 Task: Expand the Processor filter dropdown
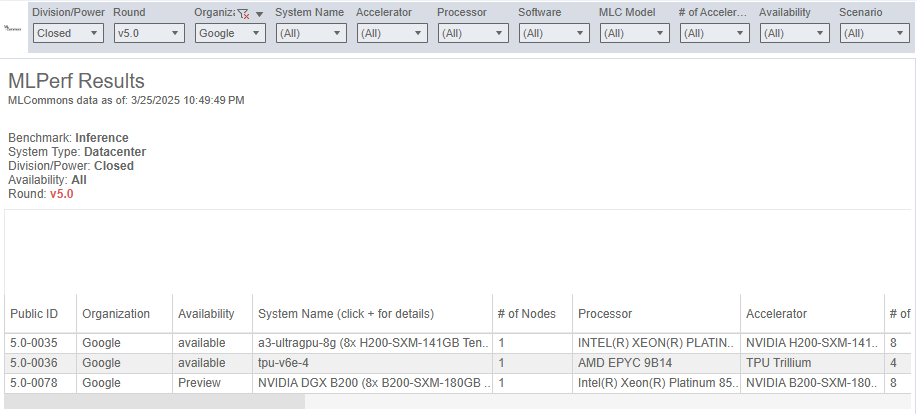pyautogui.click(x=473, y=33)
